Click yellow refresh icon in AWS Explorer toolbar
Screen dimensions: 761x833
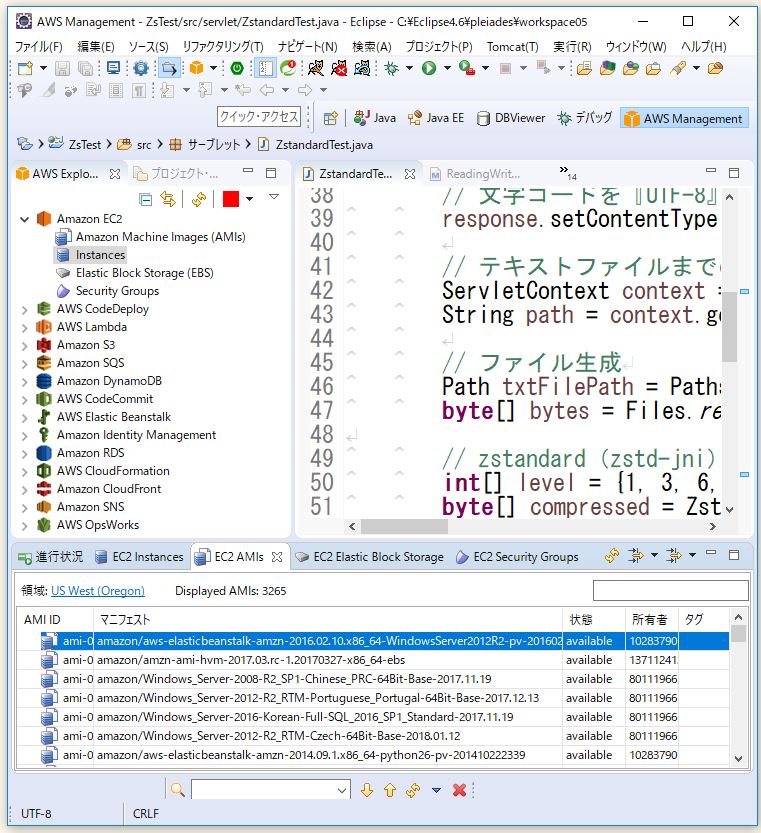[199, 200]
